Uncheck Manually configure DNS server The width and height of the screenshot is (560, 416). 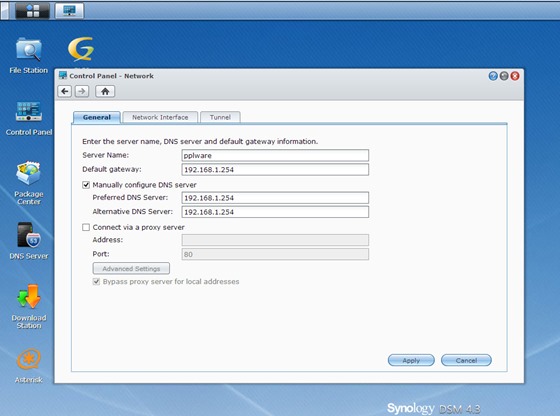click(86, 185)
